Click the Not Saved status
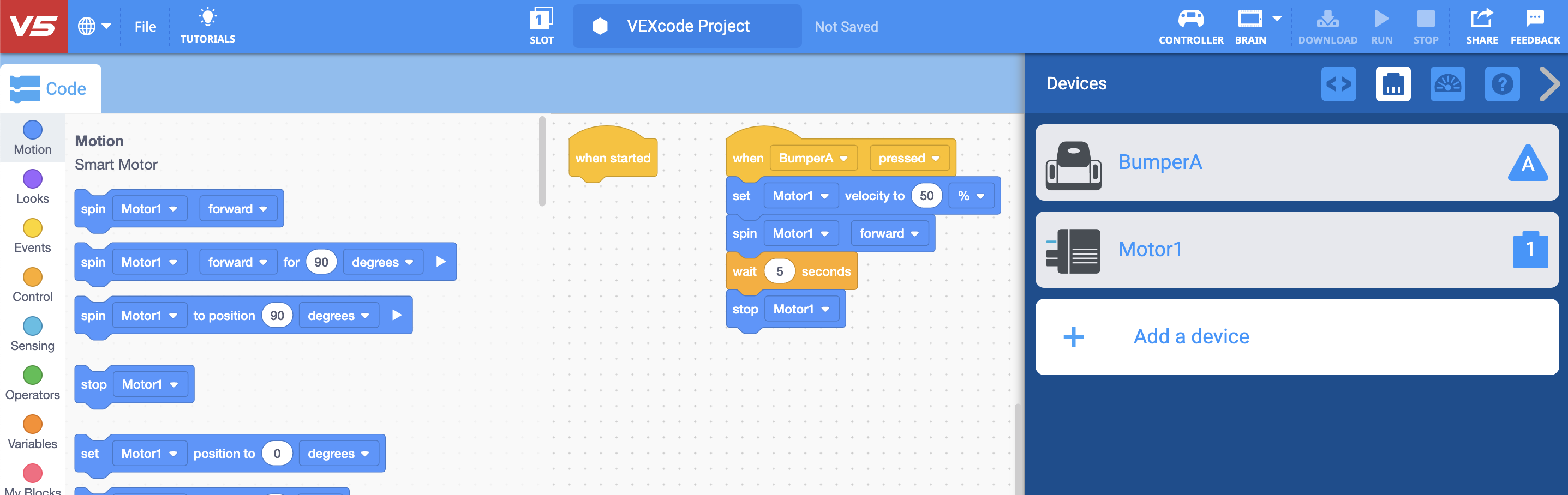1568x495 pixels. pos(846,27)
